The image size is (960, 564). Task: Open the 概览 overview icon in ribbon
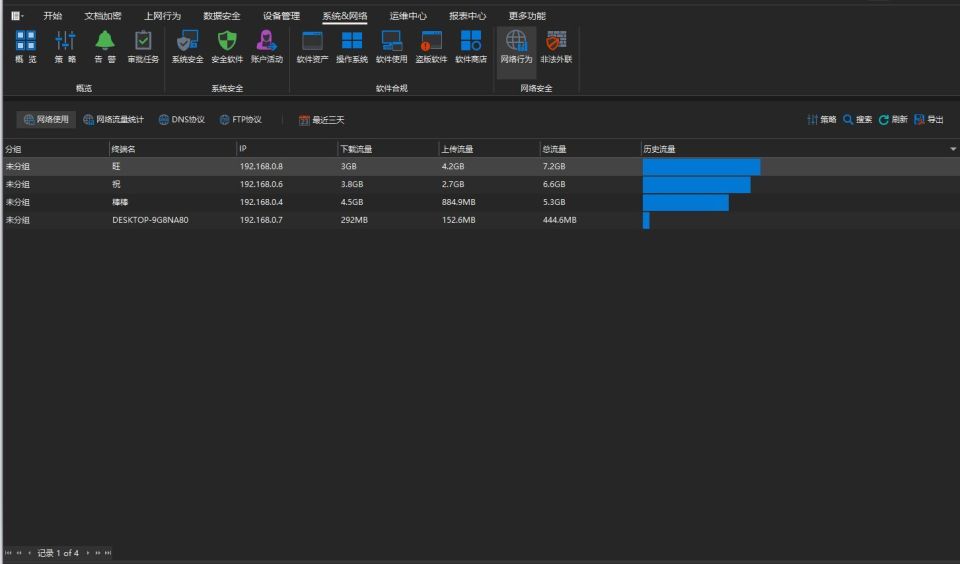point(26,47)
